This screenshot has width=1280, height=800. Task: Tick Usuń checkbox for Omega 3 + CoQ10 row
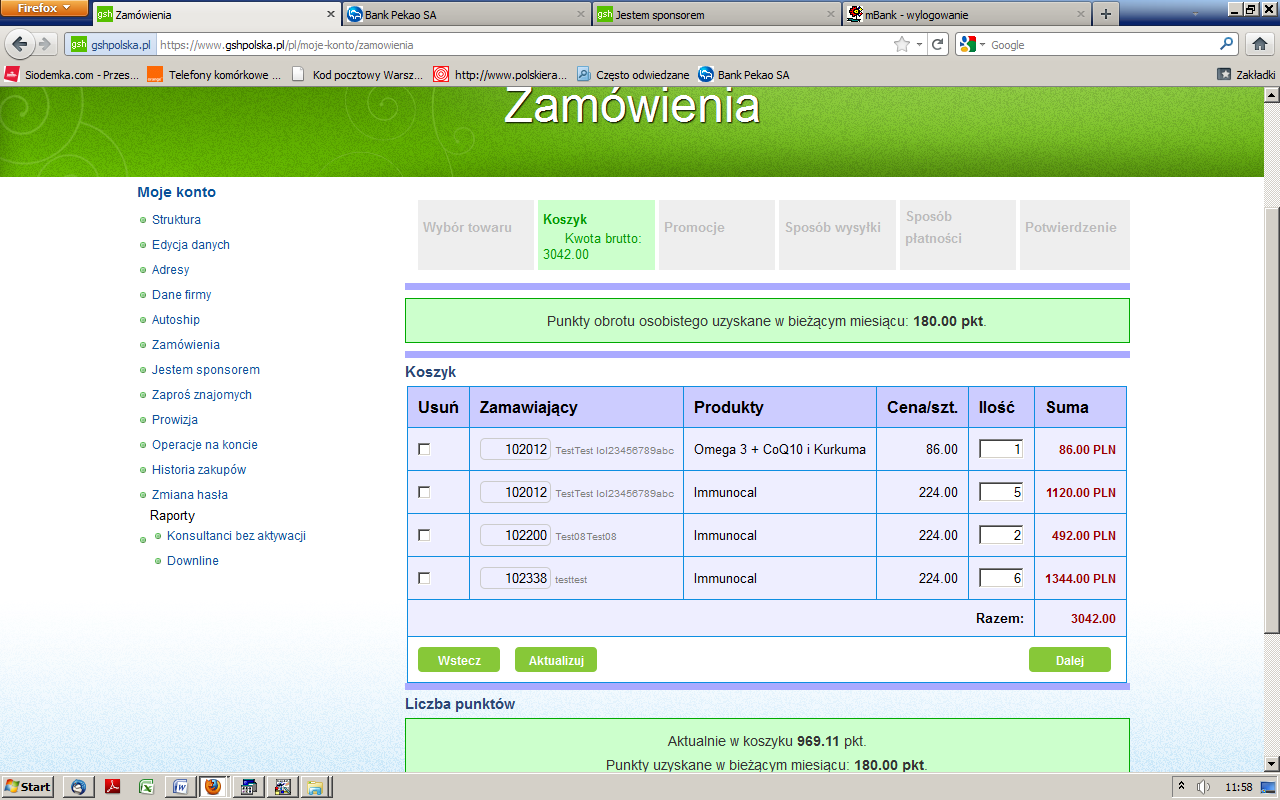pyautogui.click(x=424, y=450)
